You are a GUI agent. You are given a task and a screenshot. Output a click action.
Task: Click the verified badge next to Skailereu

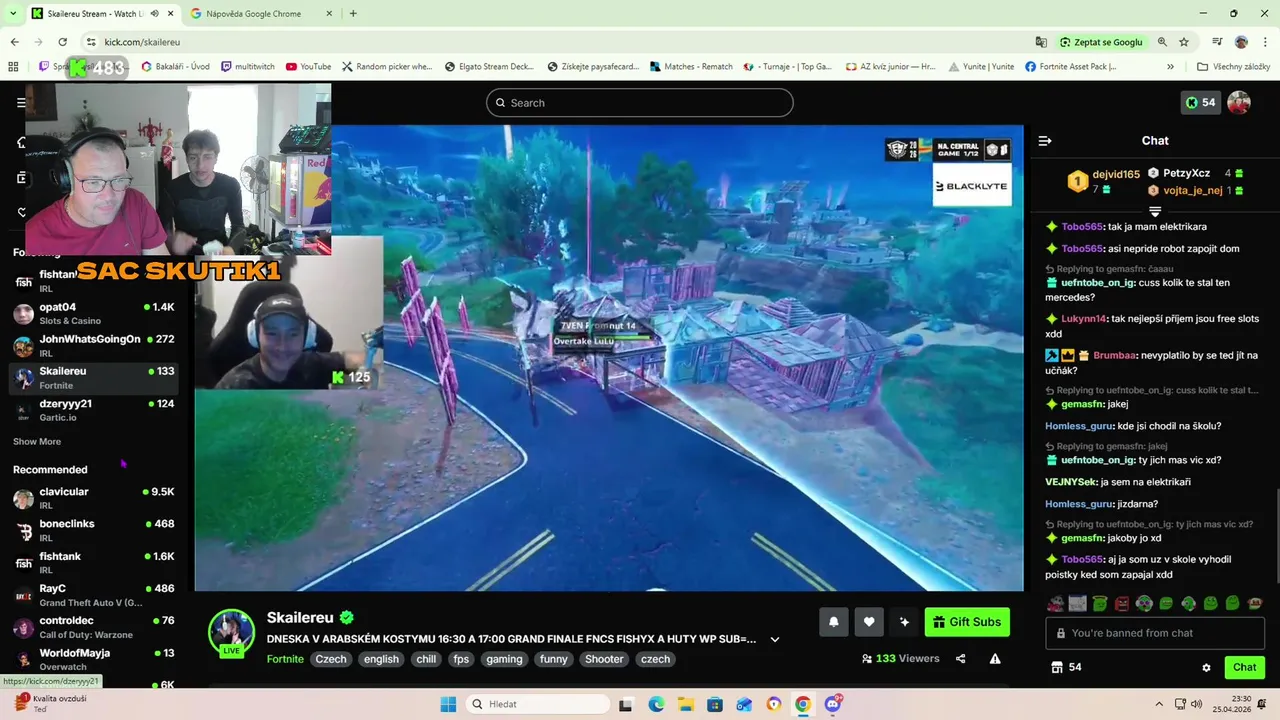tap(347, 618)
